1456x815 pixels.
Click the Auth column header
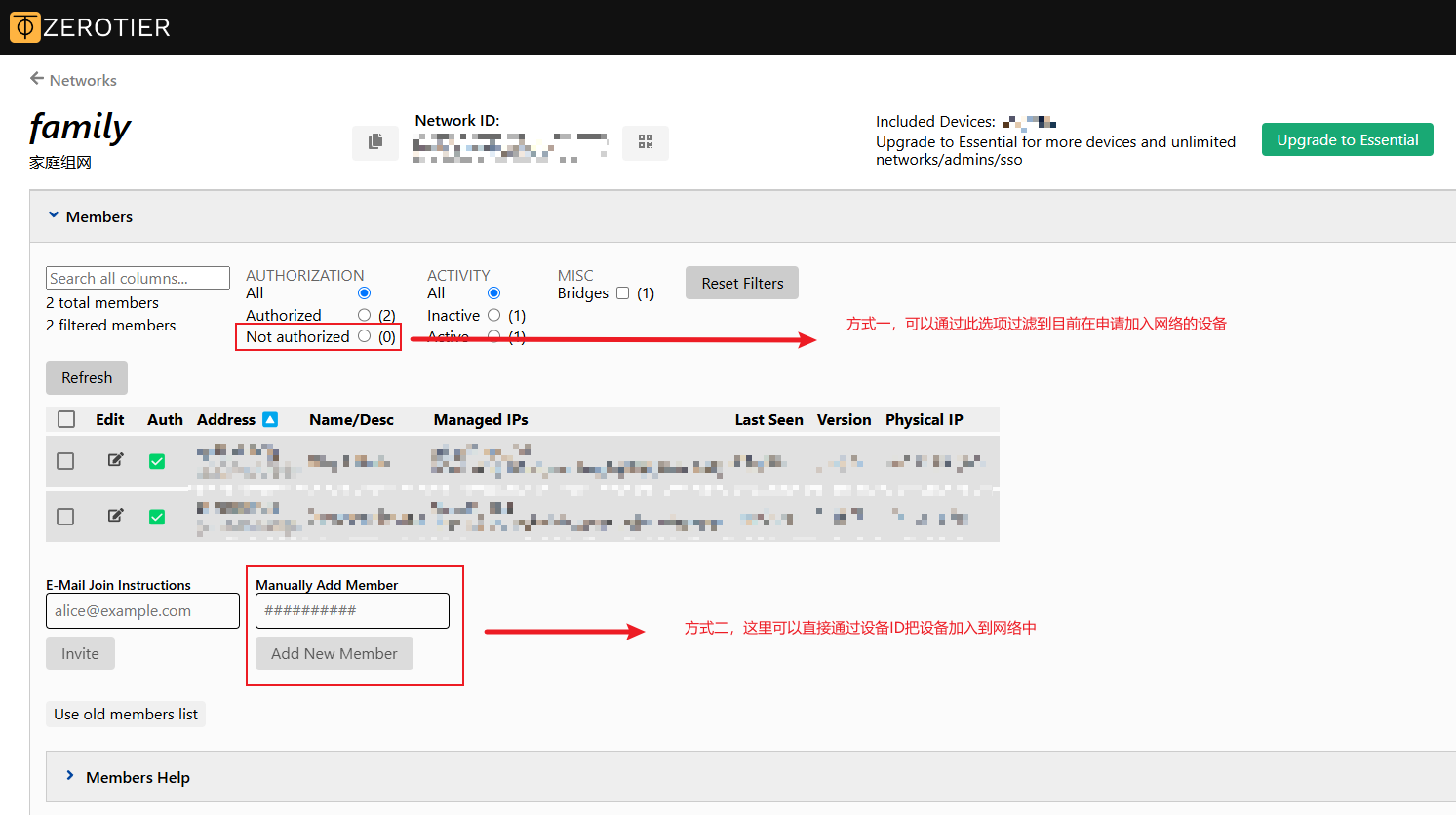[165, 419]
